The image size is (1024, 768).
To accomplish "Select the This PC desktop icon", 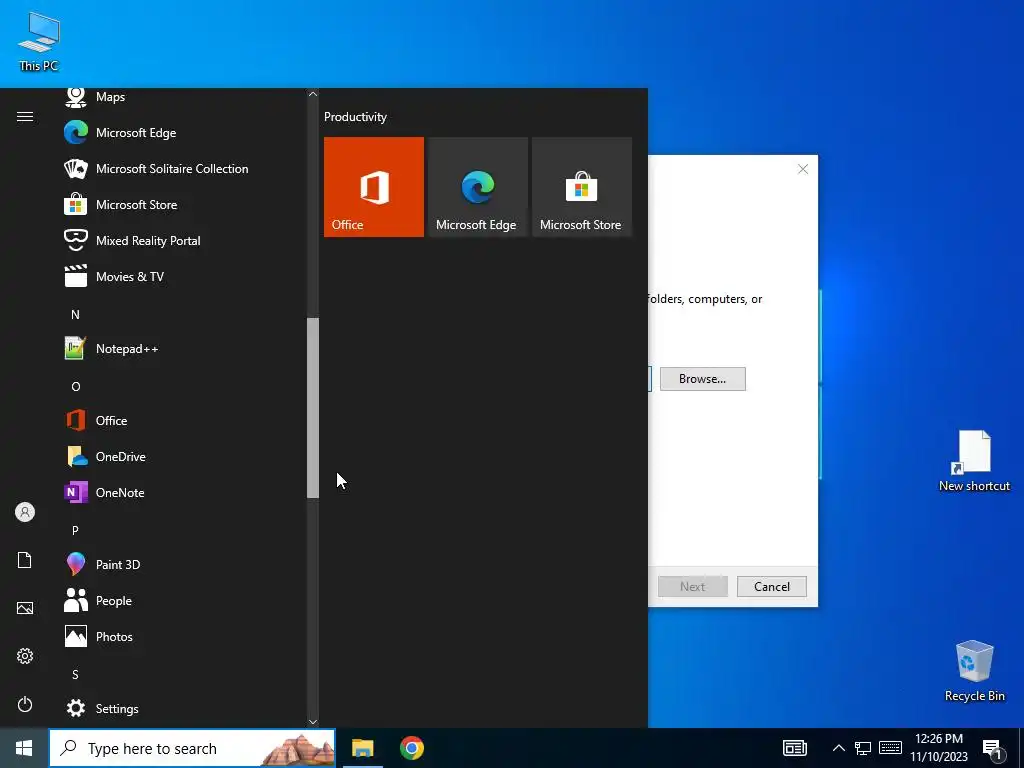I will click(x=39, y=42).
